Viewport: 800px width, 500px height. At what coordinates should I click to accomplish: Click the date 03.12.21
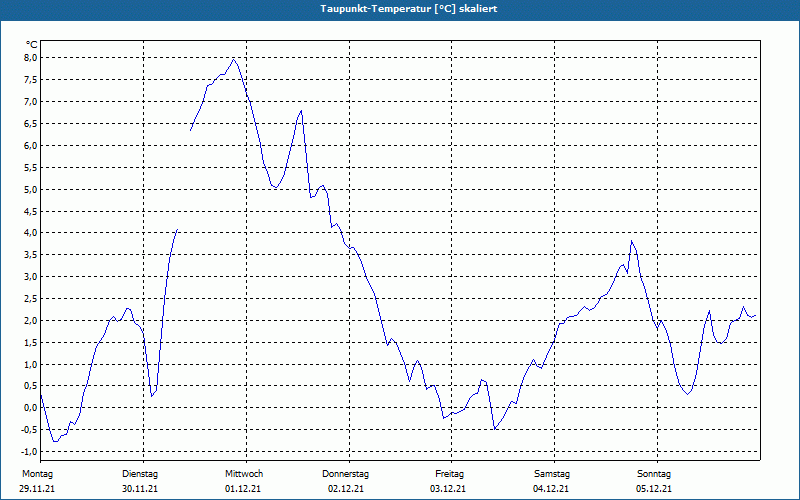tap(448, 489)
